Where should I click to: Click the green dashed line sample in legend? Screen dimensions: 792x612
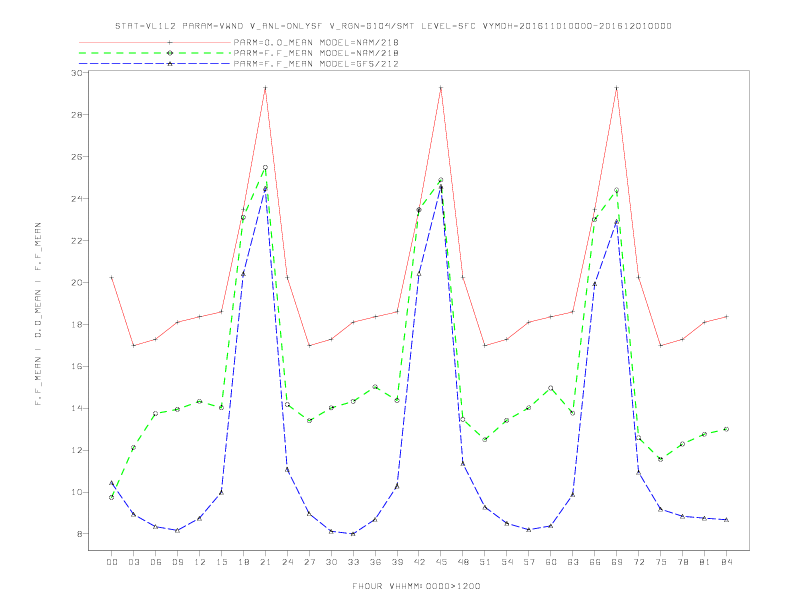tap(155, 53)
